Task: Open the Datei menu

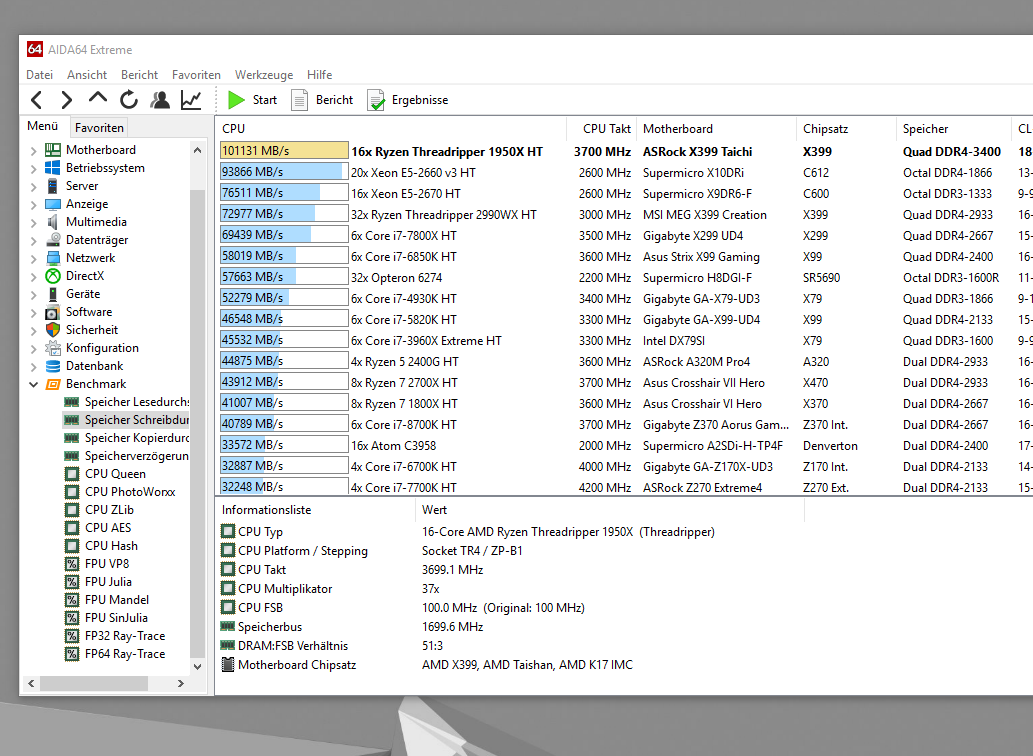Action: (x=40, y=74)
